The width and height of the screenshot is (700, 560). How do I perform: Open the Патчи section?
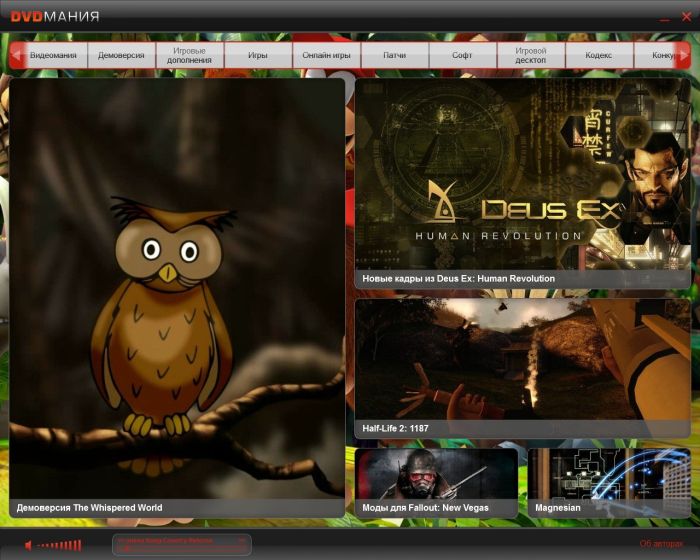click(x=394, y=55)
